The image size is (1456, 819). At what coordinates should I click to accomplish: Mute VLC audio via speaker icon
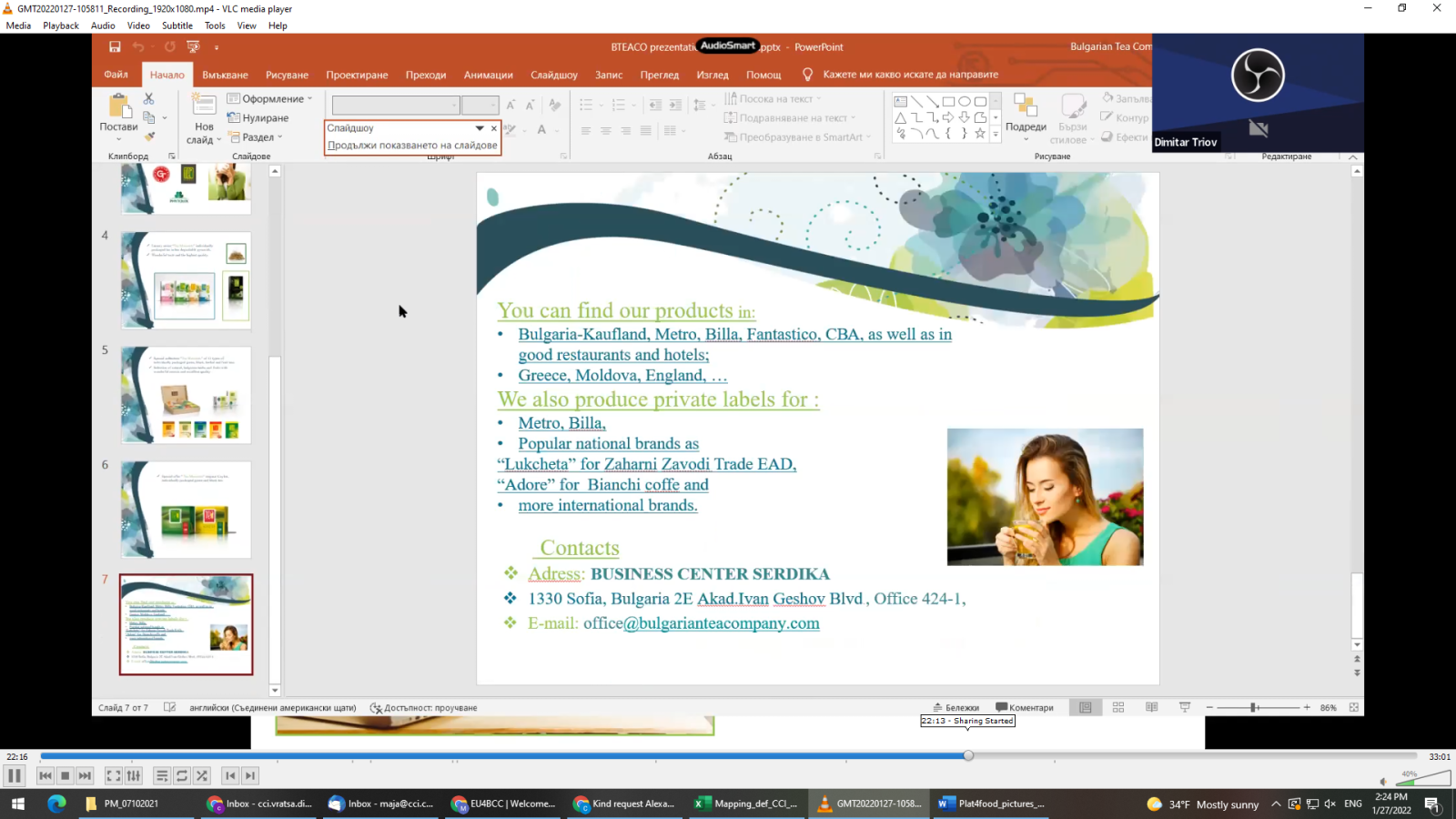[x=1383, y=781]
